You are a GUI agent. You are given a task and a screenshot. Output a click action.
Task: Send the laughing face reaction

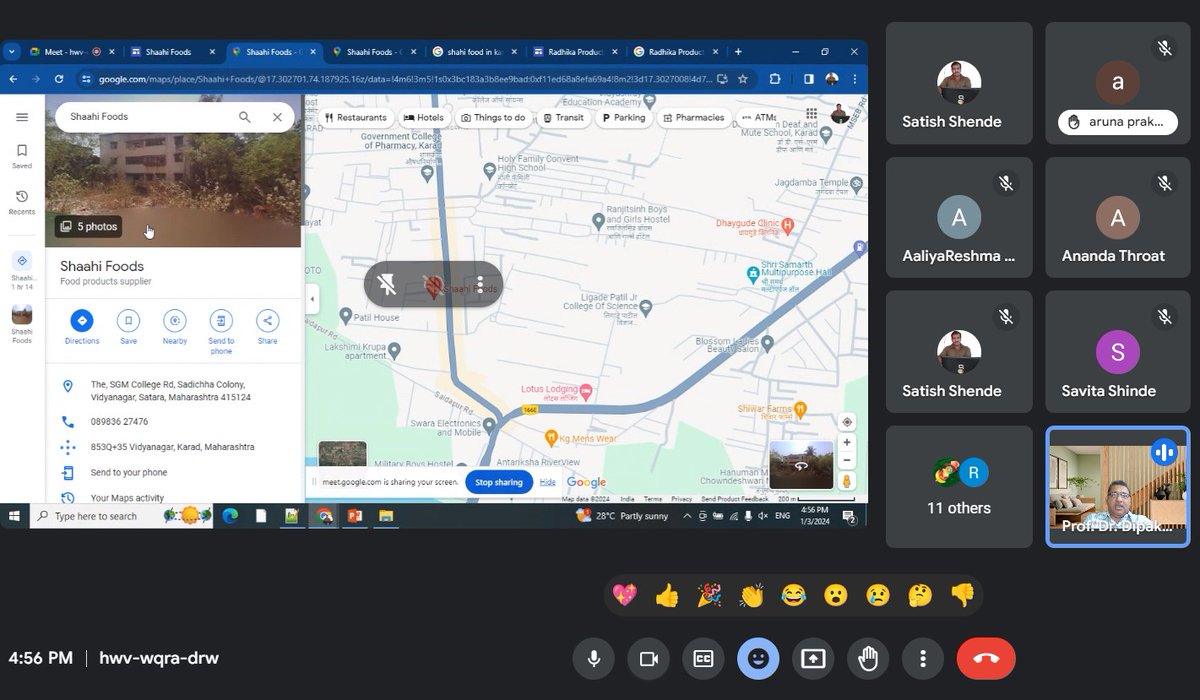[793, 596]
